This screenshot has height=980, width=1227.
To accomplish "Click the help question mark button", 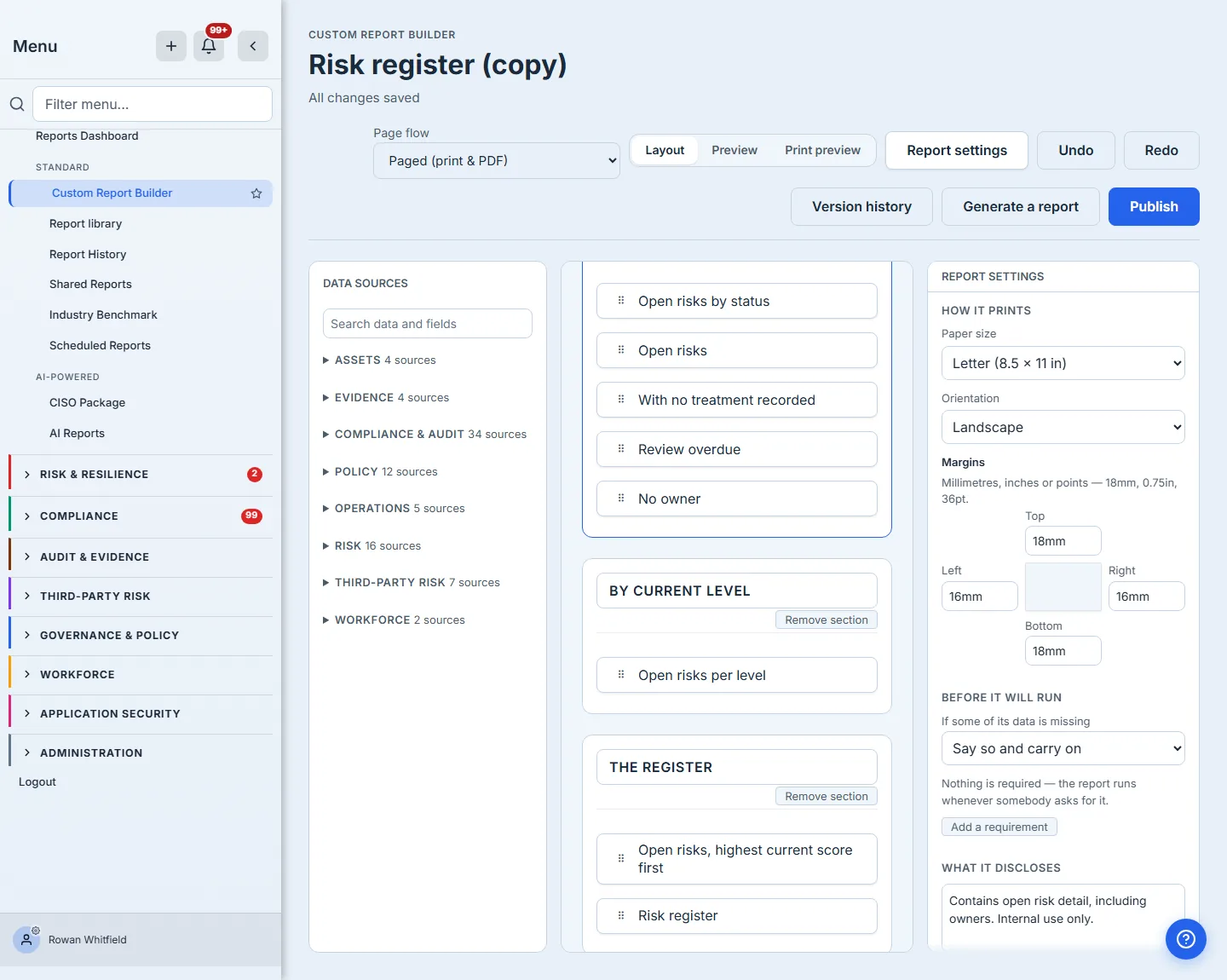I will tap(1186, 939).
